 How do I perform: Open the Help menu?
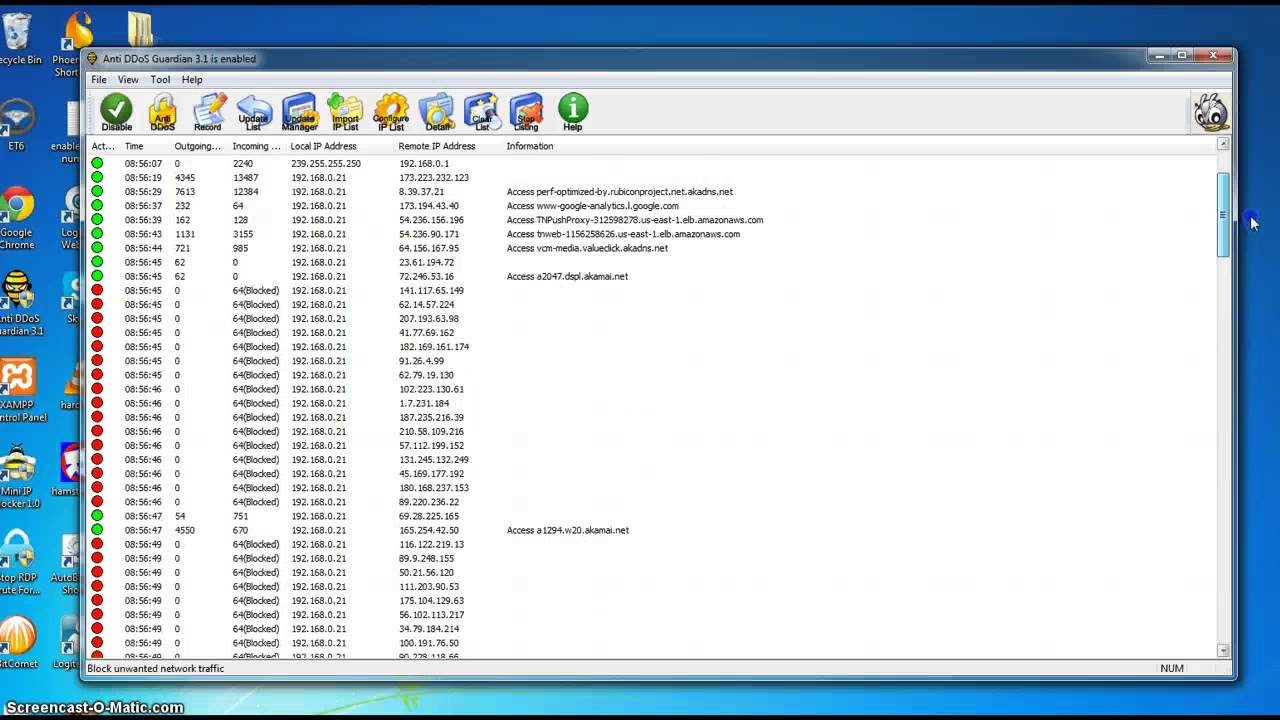[x=192, y=80]
